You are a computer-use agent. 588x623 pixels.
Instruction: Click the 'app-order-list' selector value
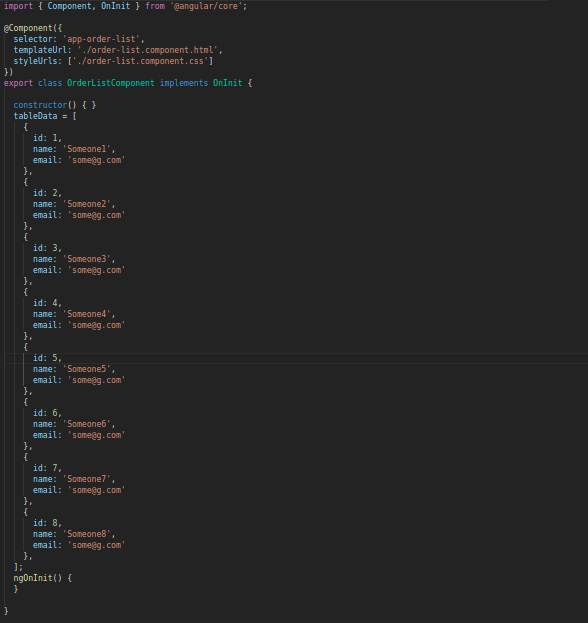tap(101, 39)
